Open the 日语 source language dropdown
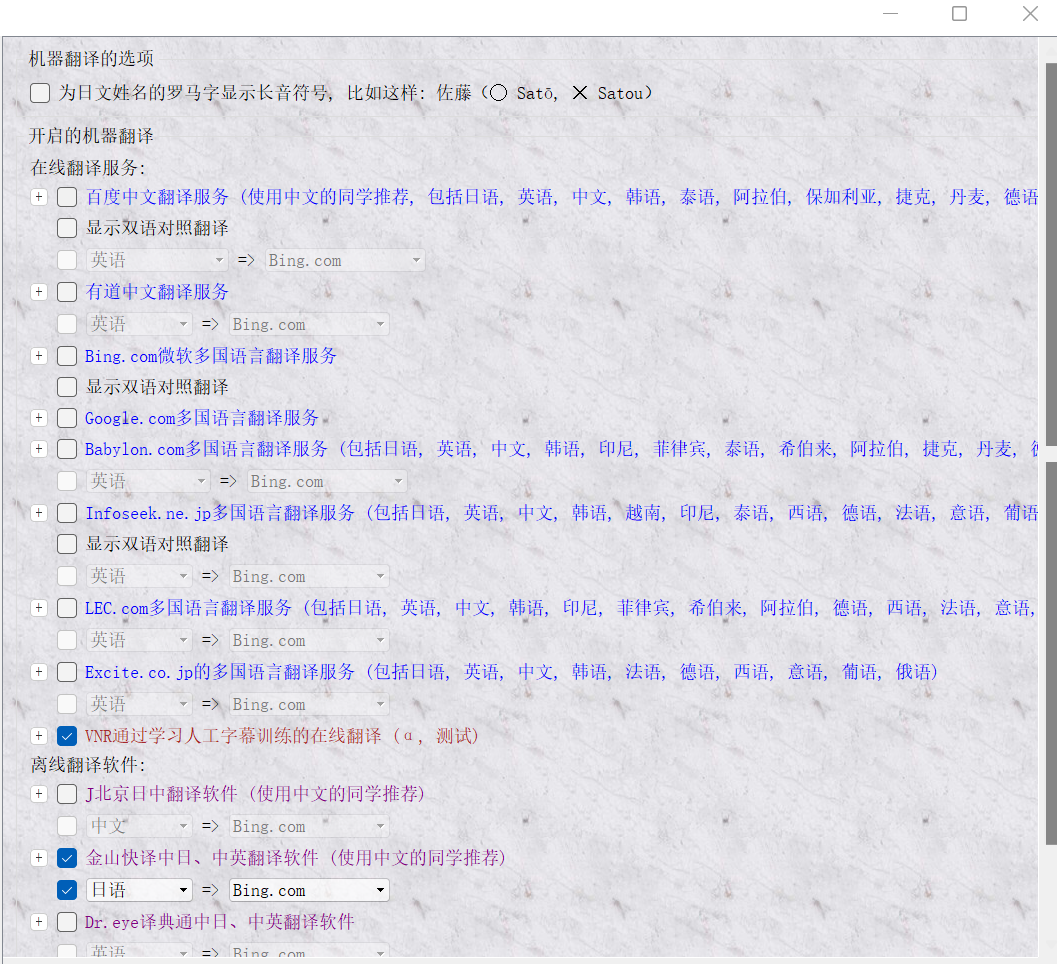Screen dimensions: 1057x964 click(x=139, y=890)
